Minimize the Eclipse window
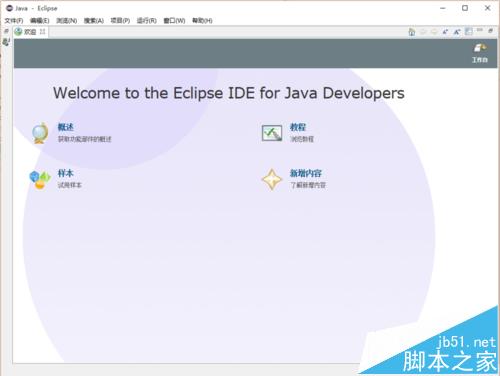This screenshot has height=376, width=500. pos(443,8)
